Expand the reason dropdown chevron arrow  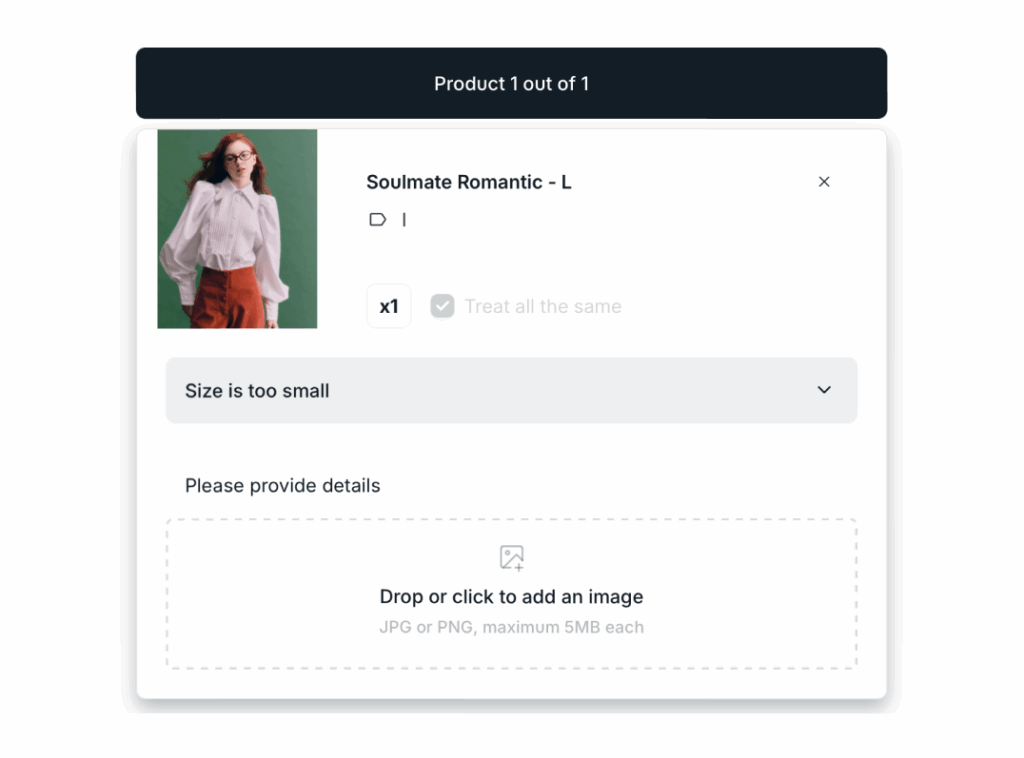[x=824, y=390]
